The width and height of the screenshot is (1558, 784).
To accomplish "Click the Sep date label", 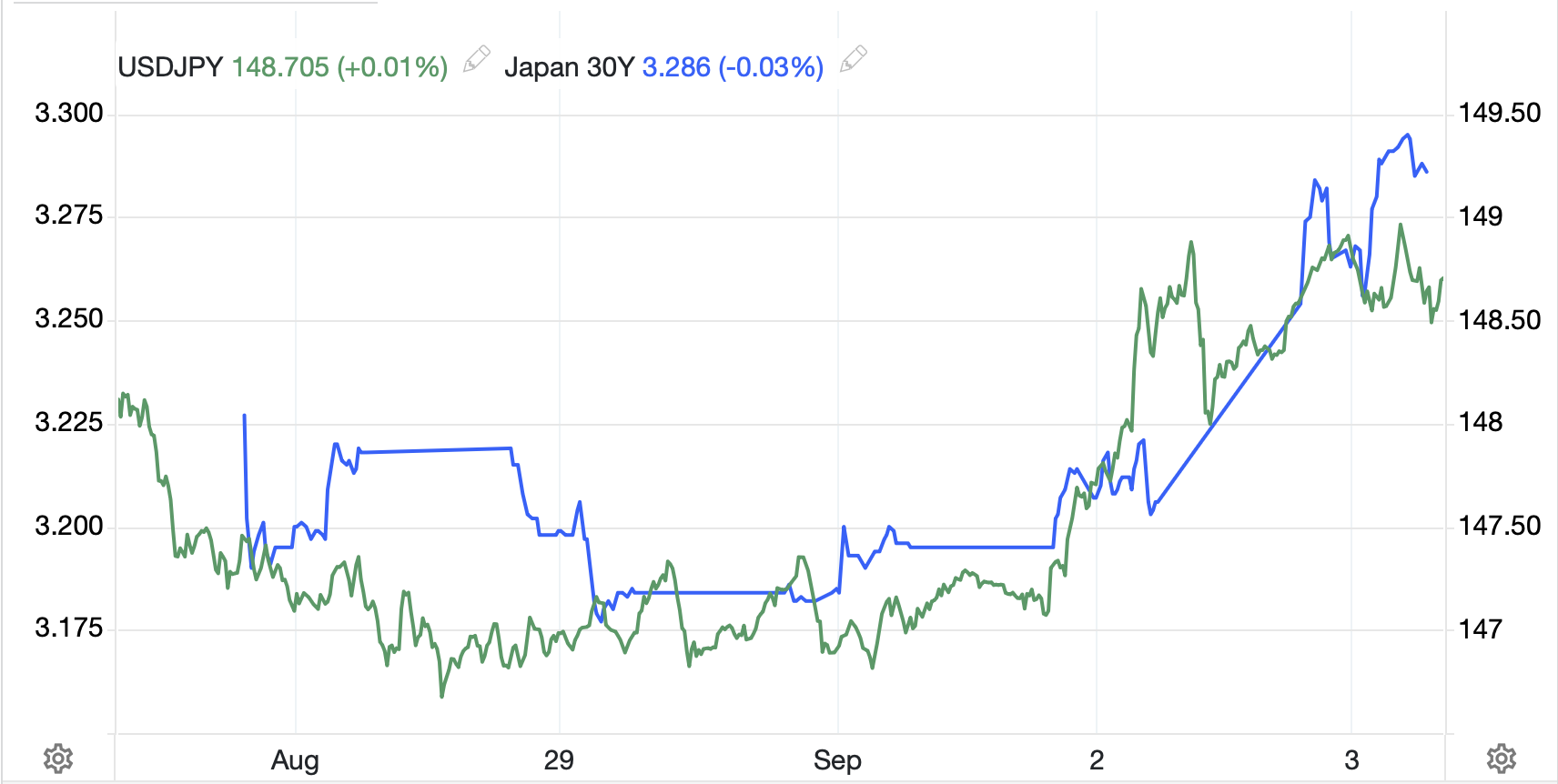I will (x=837, y=760).
